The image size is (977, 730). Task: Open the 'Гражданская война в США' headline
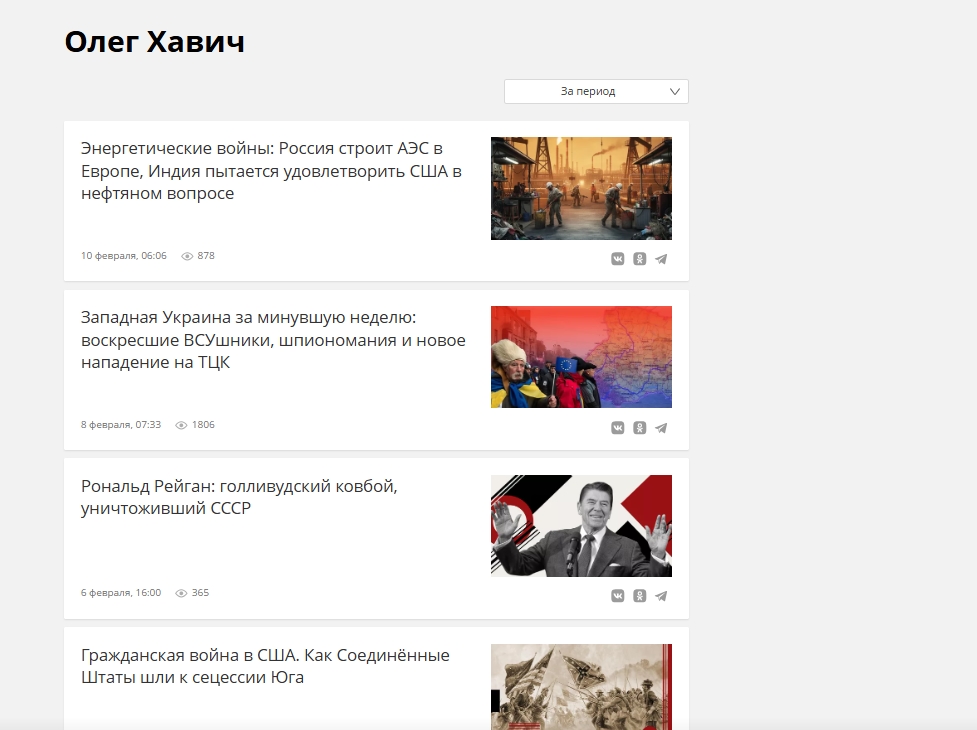(x=265, y=666)
